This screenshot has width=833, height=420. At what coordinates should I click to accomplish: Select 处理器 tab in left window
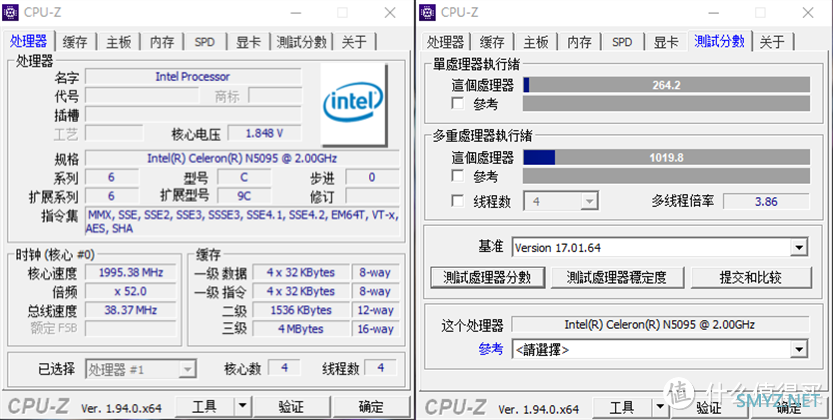coord(29,41)
